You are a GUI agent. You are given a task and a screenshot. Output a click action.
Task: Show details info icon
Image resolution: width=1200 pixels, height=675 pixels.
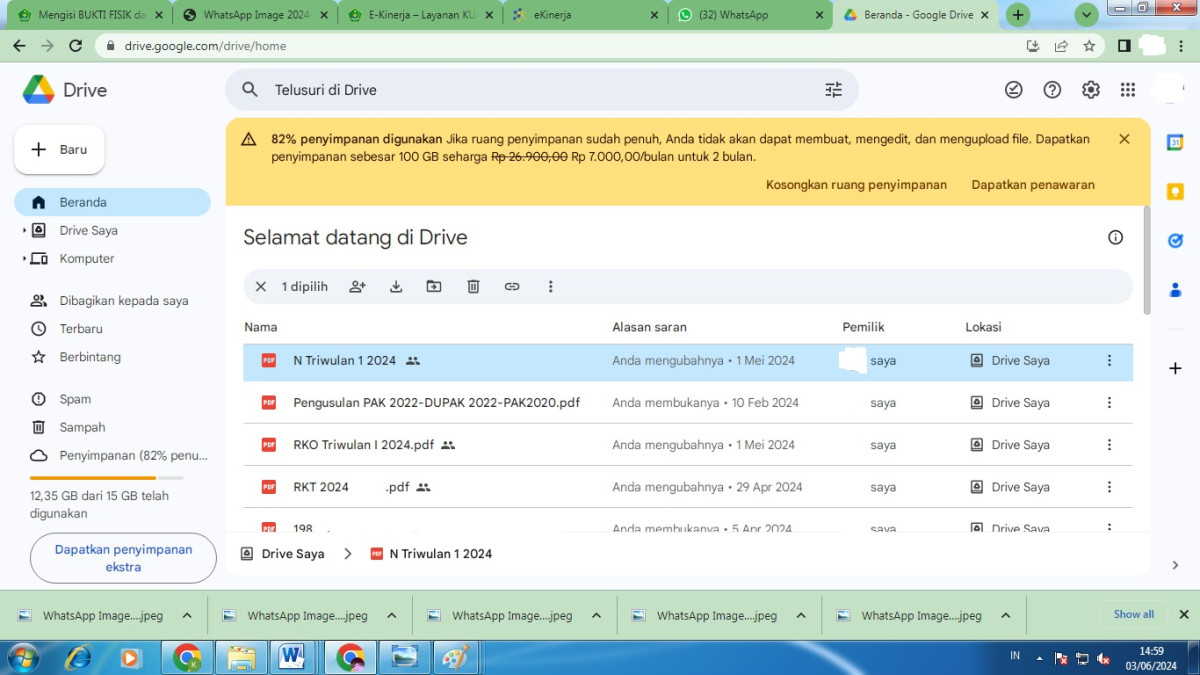pos(1116,237)
